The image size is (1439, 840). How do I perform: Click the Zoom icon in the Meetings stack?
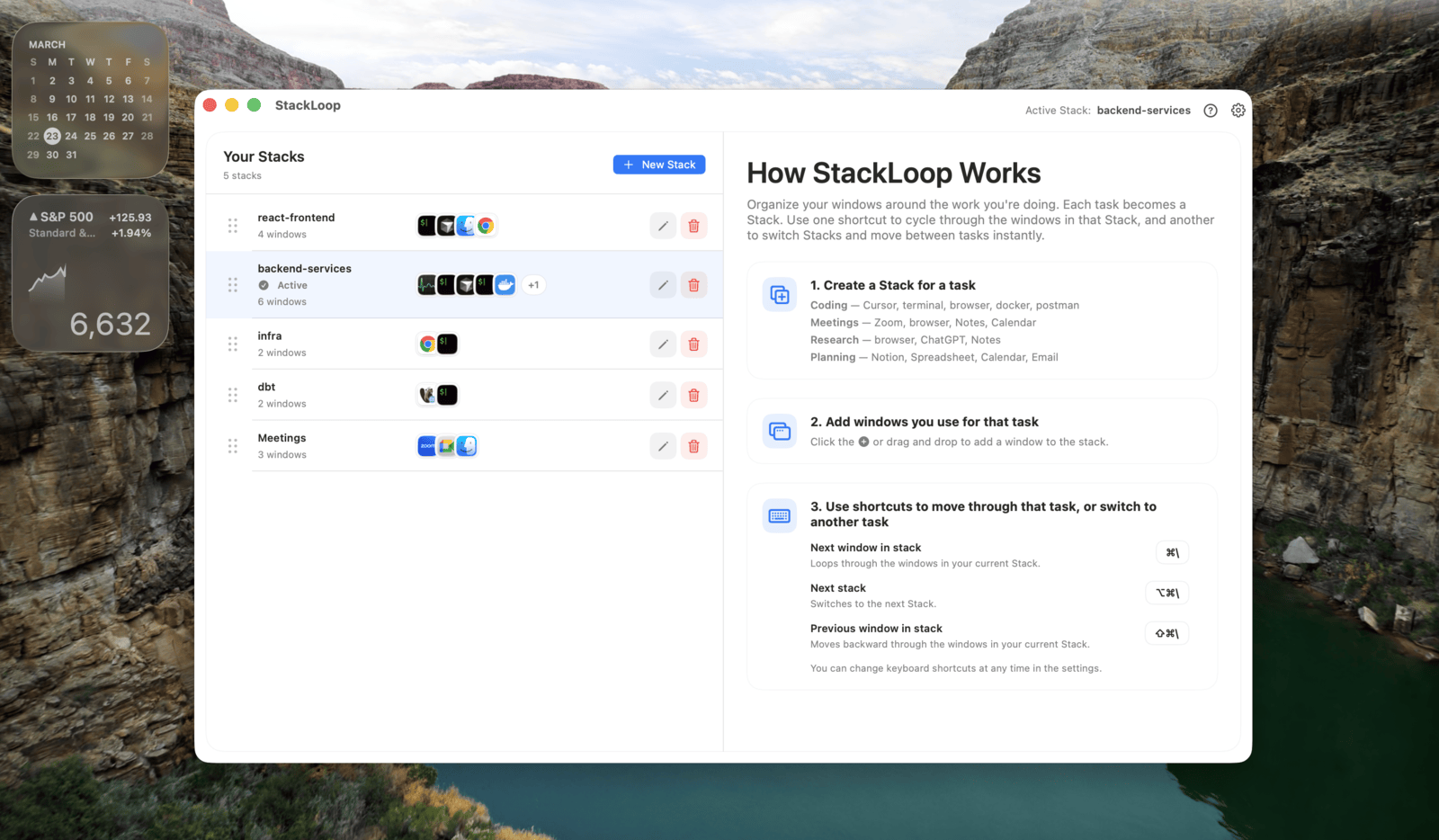(x=426, y=445)
